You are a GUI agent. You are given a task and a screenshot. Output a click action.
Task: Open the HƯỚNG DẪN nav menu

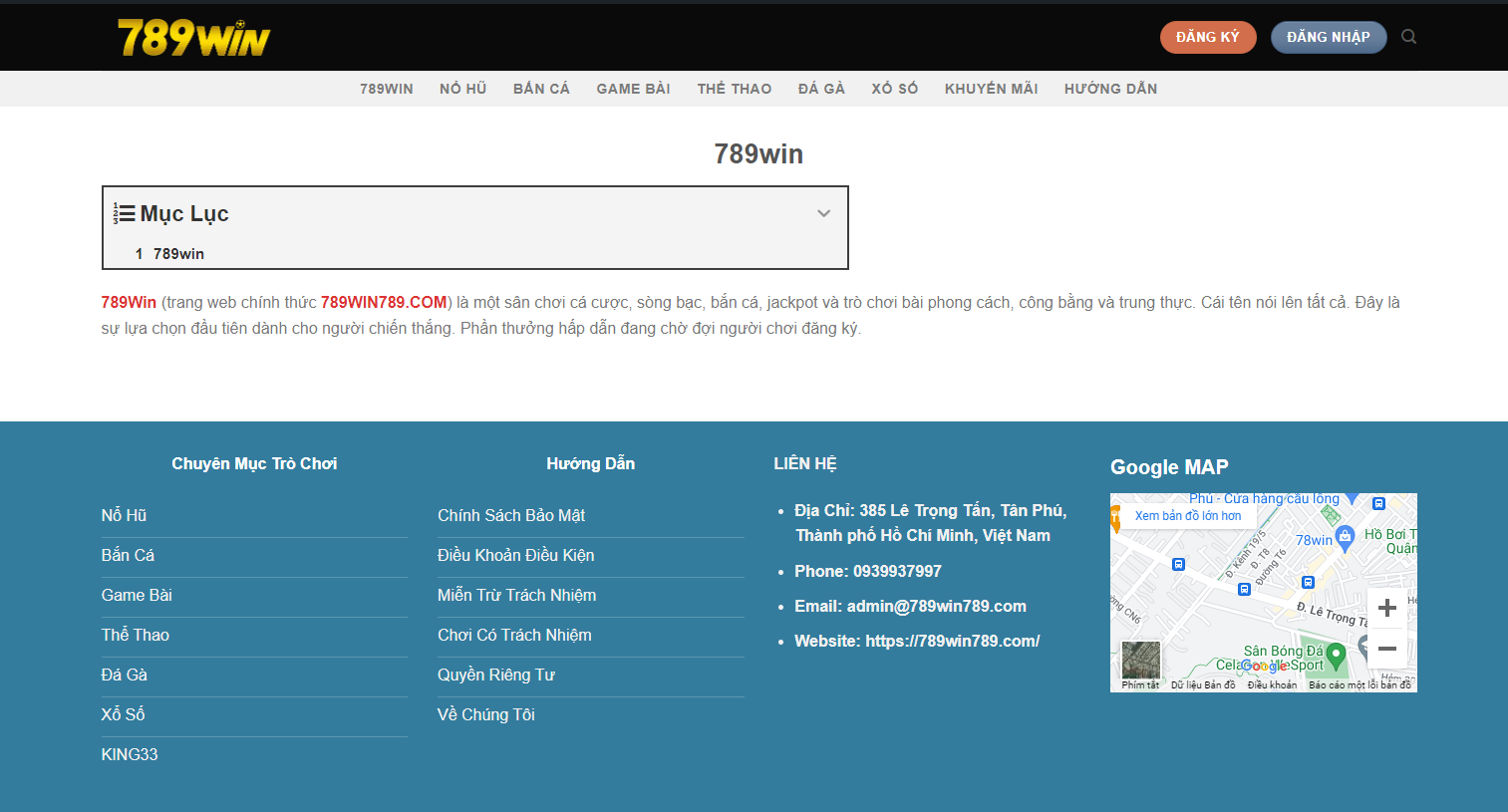click(x=1110, y=89)
